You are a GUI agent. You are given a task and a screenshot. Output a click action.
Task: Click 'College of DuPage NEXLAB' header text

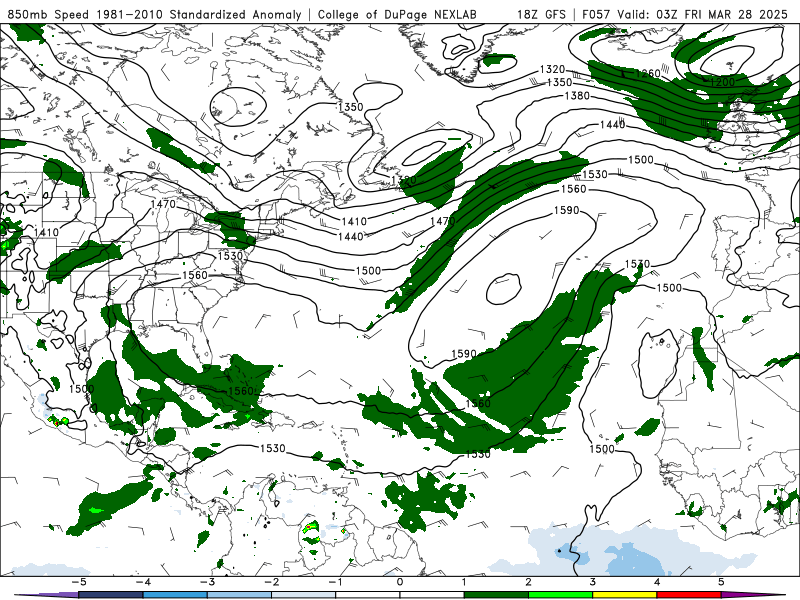[x=397, y=14]
